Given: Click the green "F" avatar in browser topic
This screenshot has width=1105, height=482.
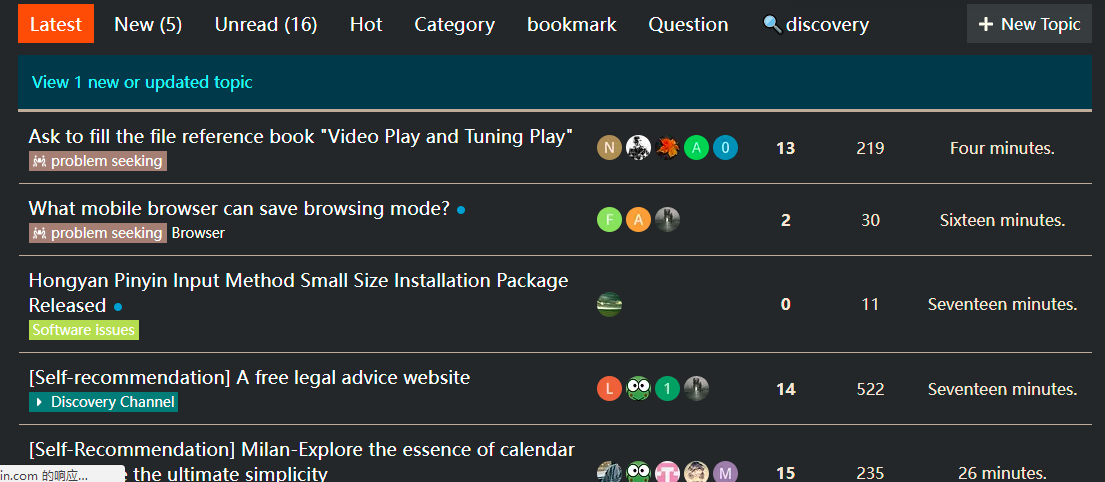Looking at the screenshot, I should coord(609,220).
